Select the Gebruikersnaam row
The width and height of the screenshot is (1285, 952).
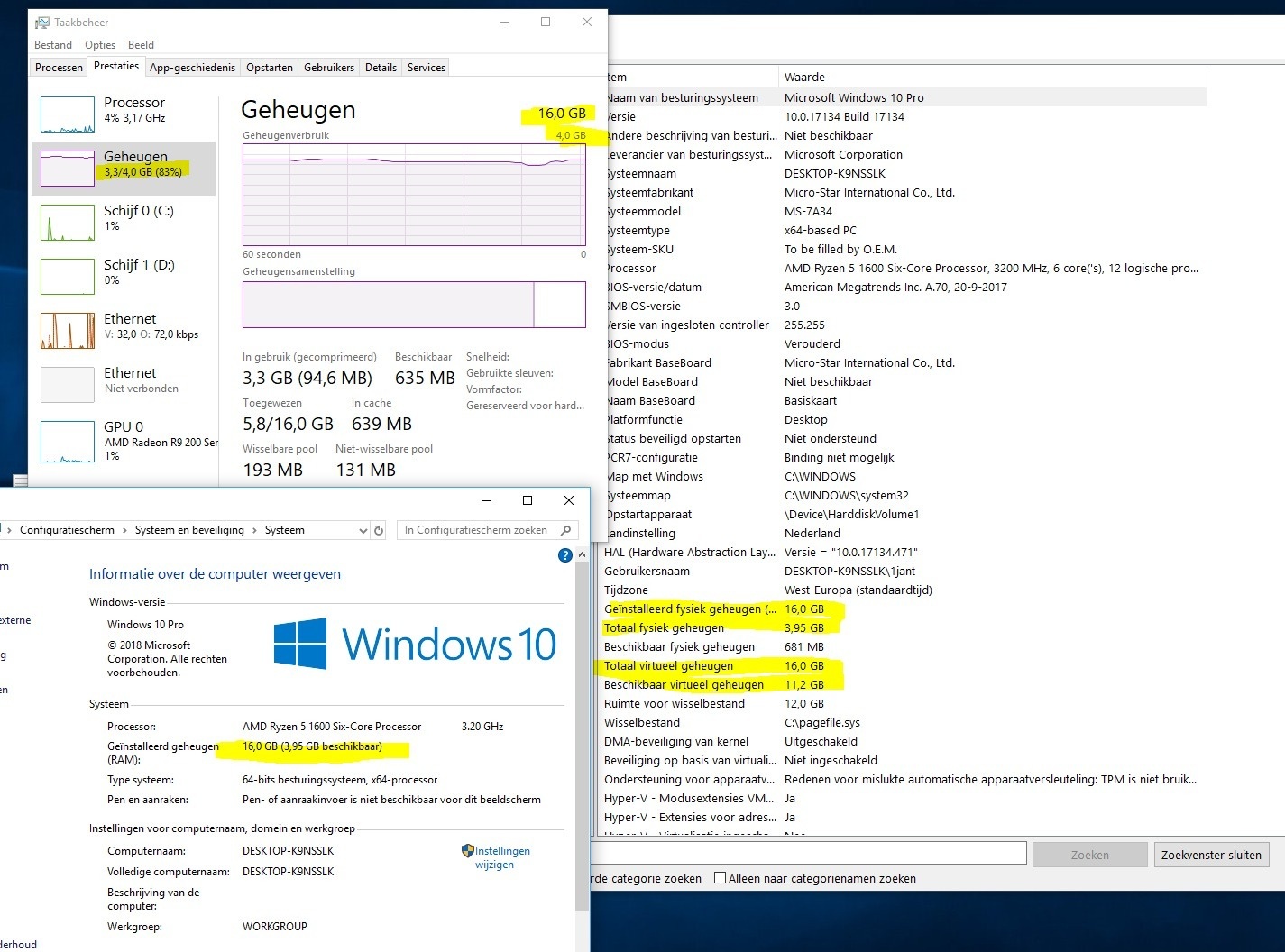(904, 571)
